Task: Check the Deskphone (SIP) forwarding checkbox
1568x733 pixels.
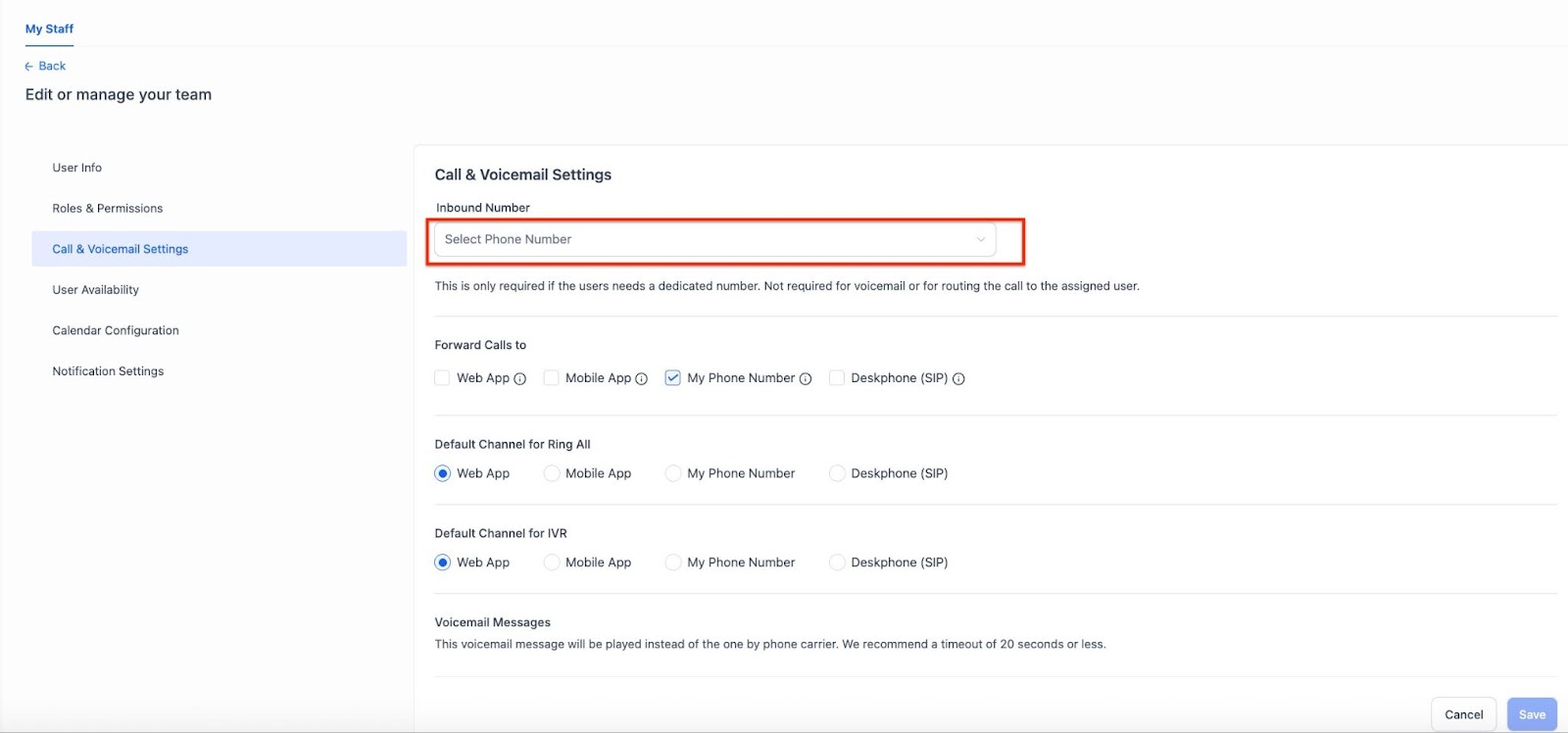Action: coord(836,378)
